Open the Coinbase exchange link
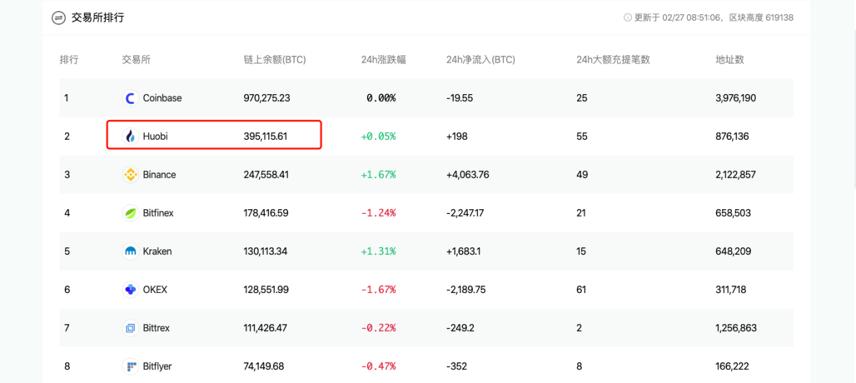Viewport: 856px width, 383px height. pyautogui.click(x=162, y=98)
